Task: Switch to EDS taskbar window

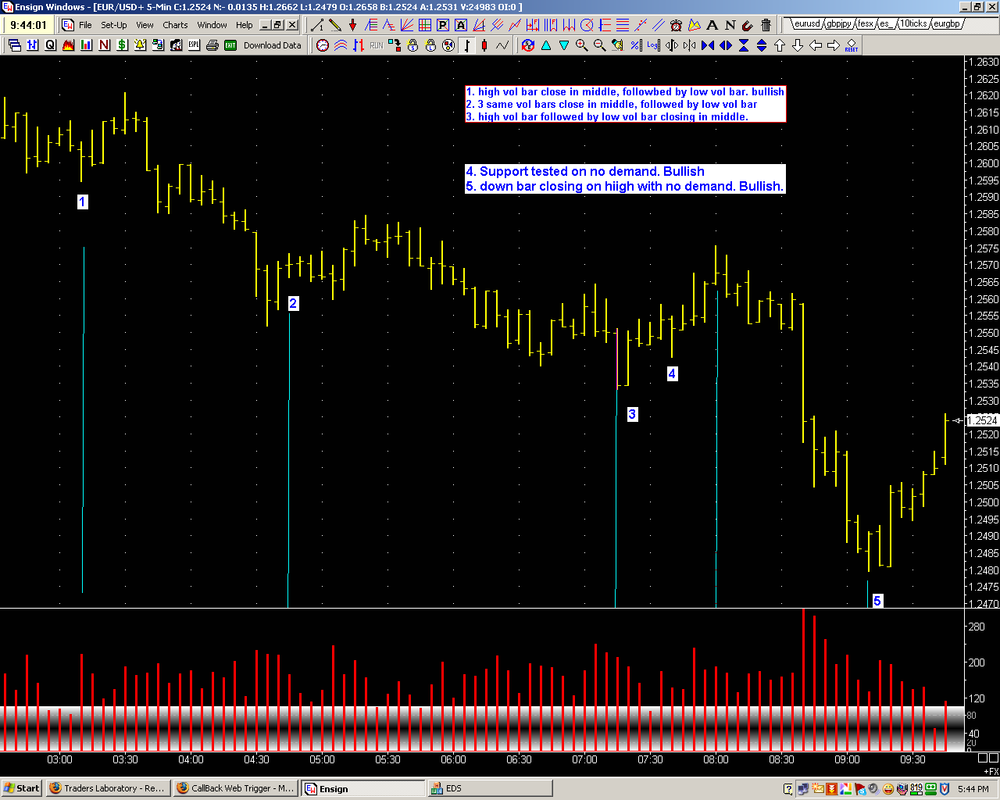Action: pyautogui.click(x=490, y=789)
